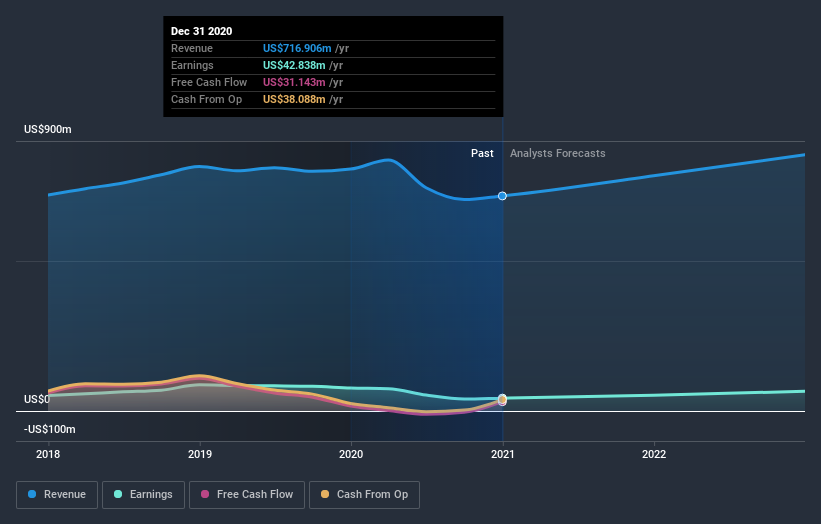Toggle the Cash From Op legend button
Viewport: 821px width, 524px height.
point(364,495)
